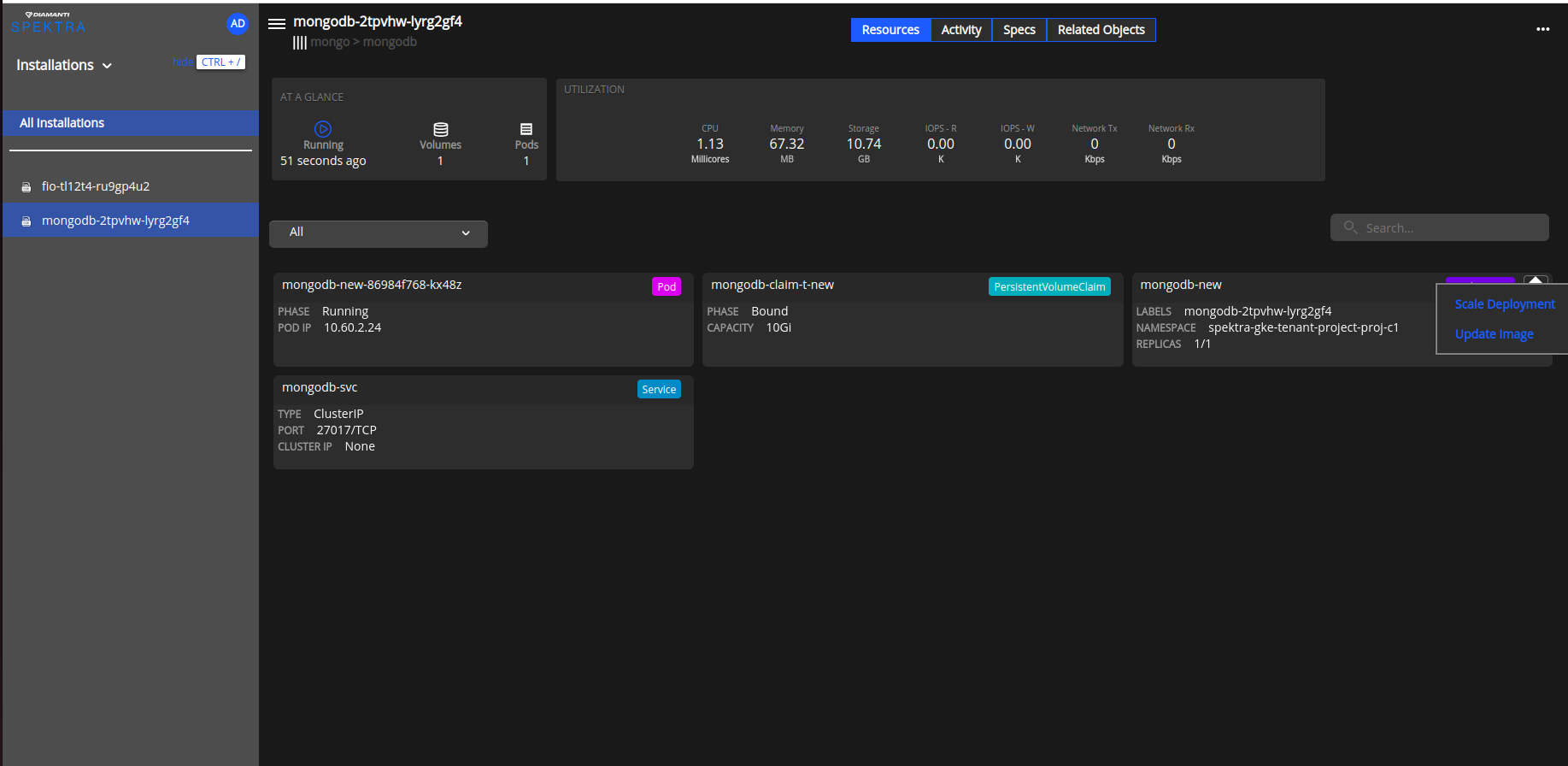The height and width of the screenshot is (766, 1568).
Task: Open the Specs tab
Action: [x=1019, y=30]
